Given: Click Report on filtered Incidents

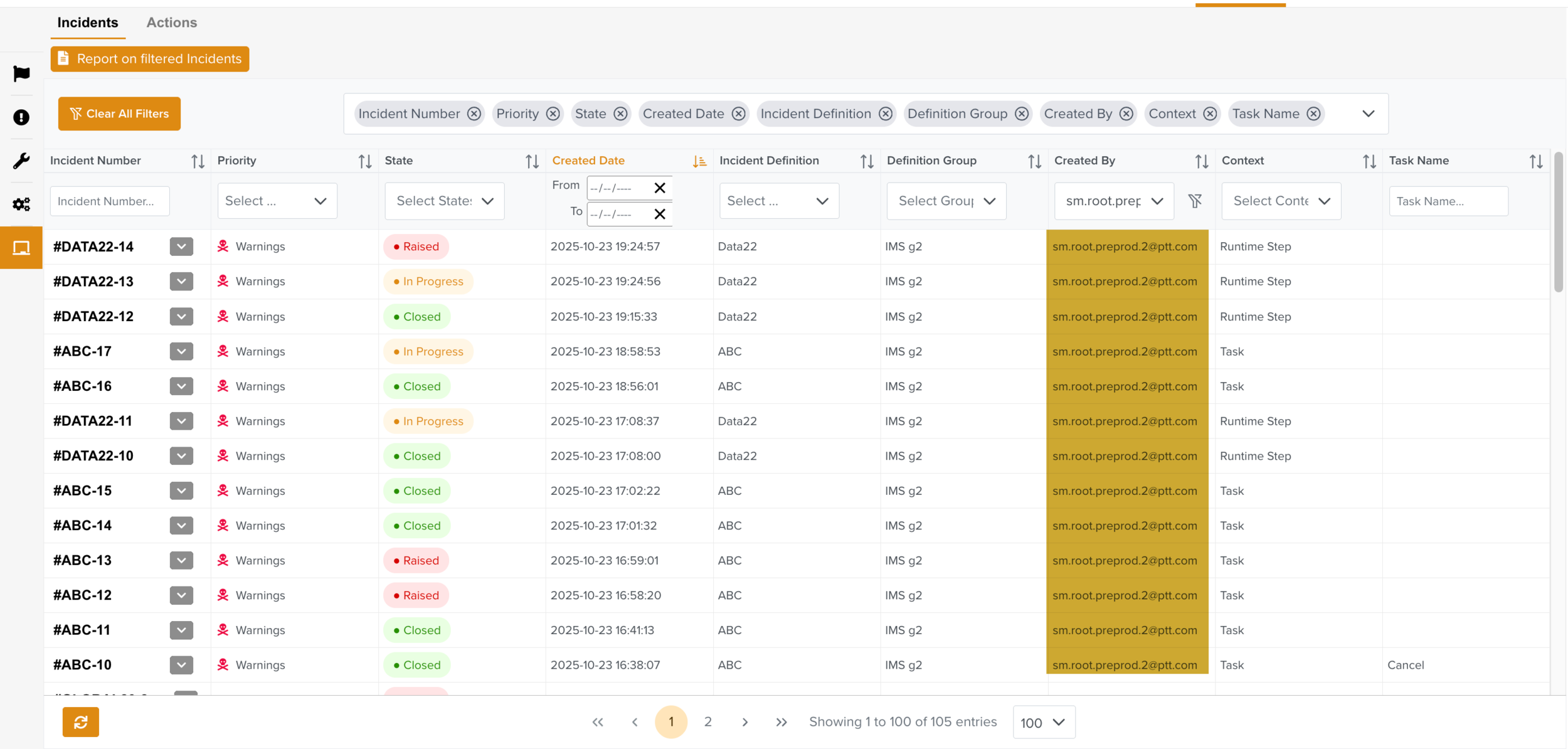Looking at the screenshot, I should pos(149,59).
